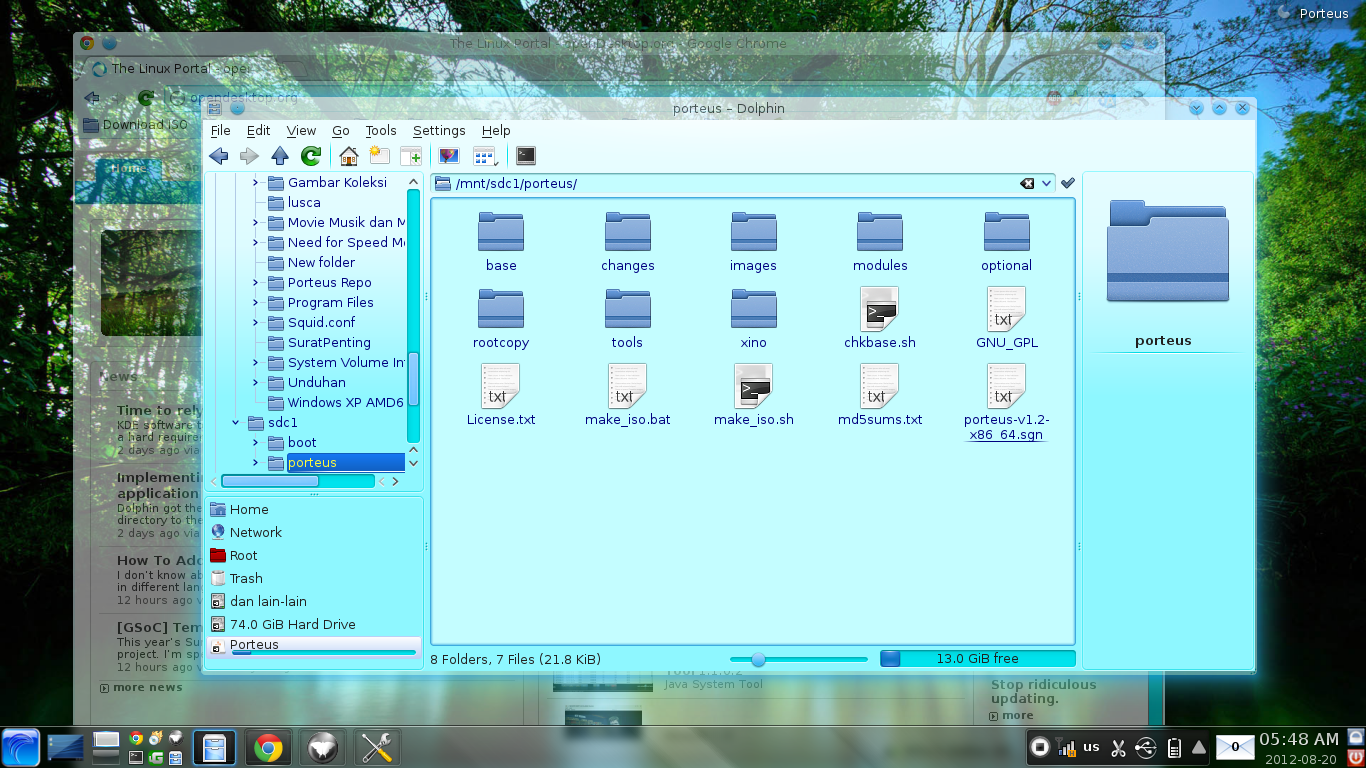Image resolution: width=1366 pixels, height=768 pixels.
Task: Select the make_iso.sh script
Action: [754, 396]
